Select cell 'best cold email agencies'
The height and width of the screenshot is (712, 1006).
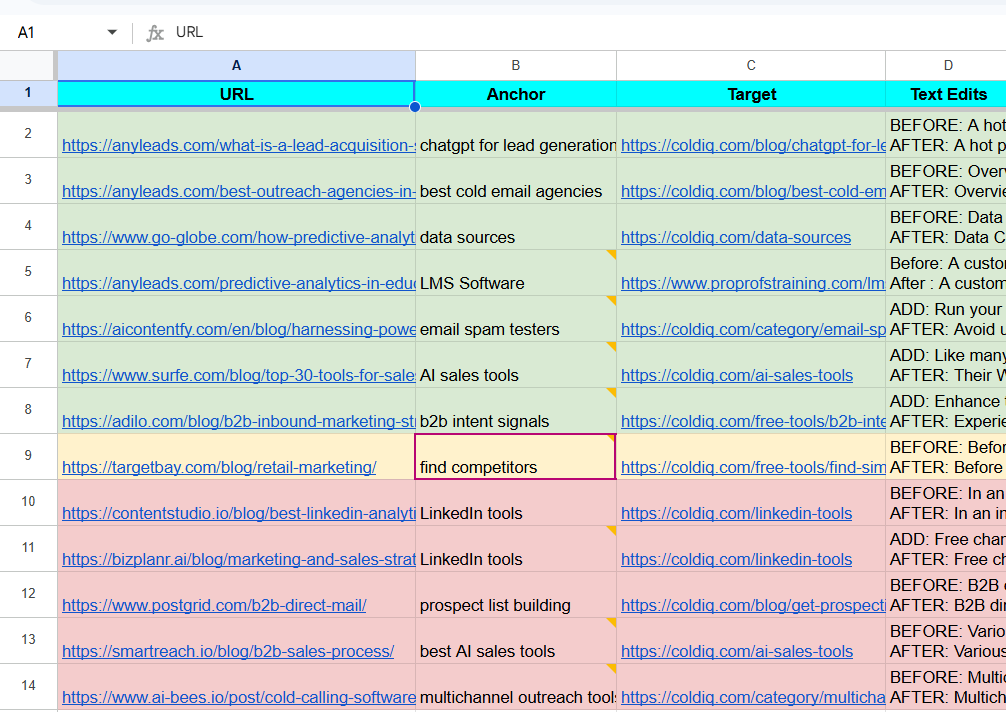[516, 180]
